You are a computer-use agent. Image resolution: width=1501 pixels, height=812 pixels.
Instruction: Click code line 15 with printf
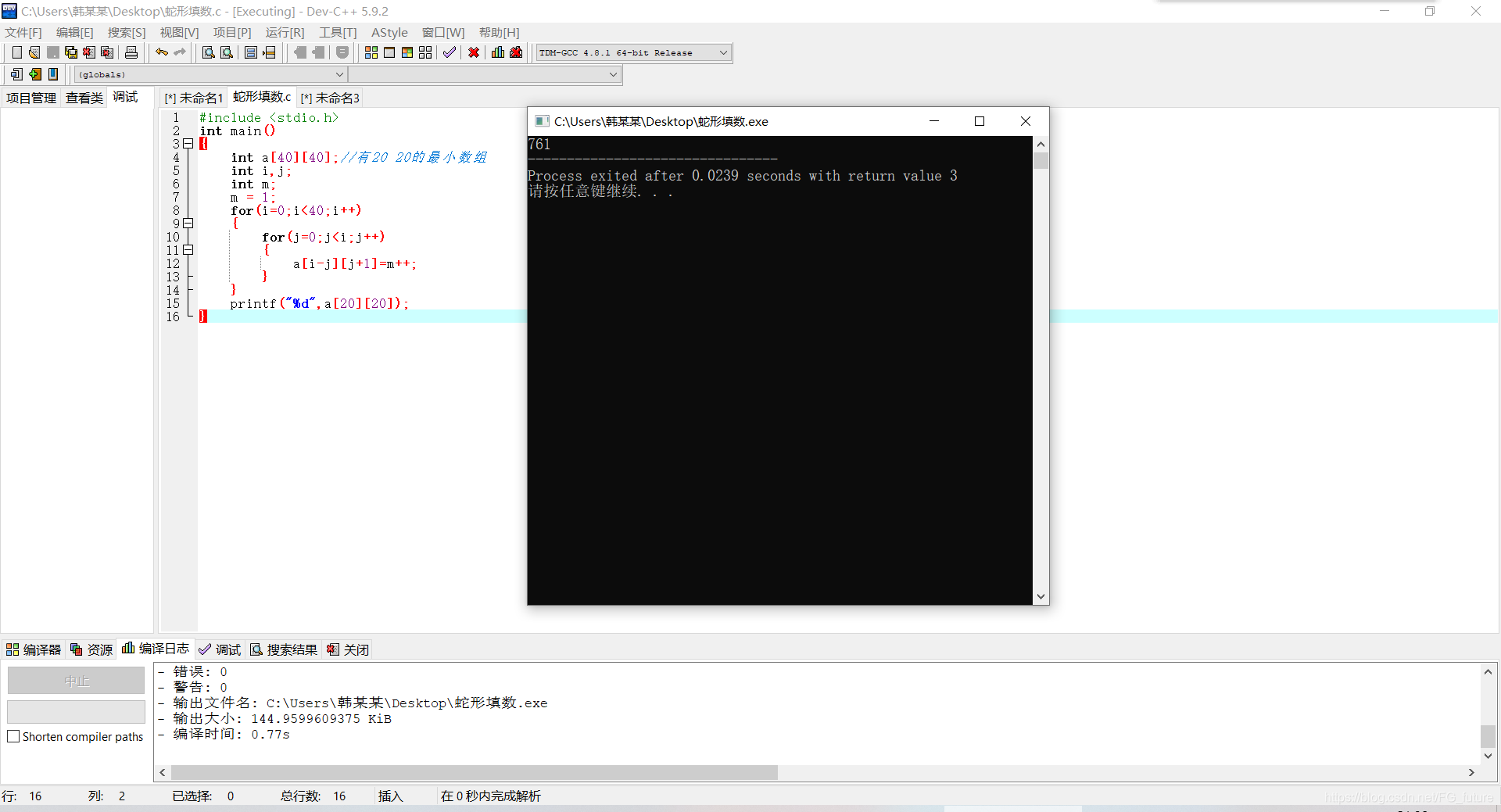pyautogui.click(x=320, y=303)
